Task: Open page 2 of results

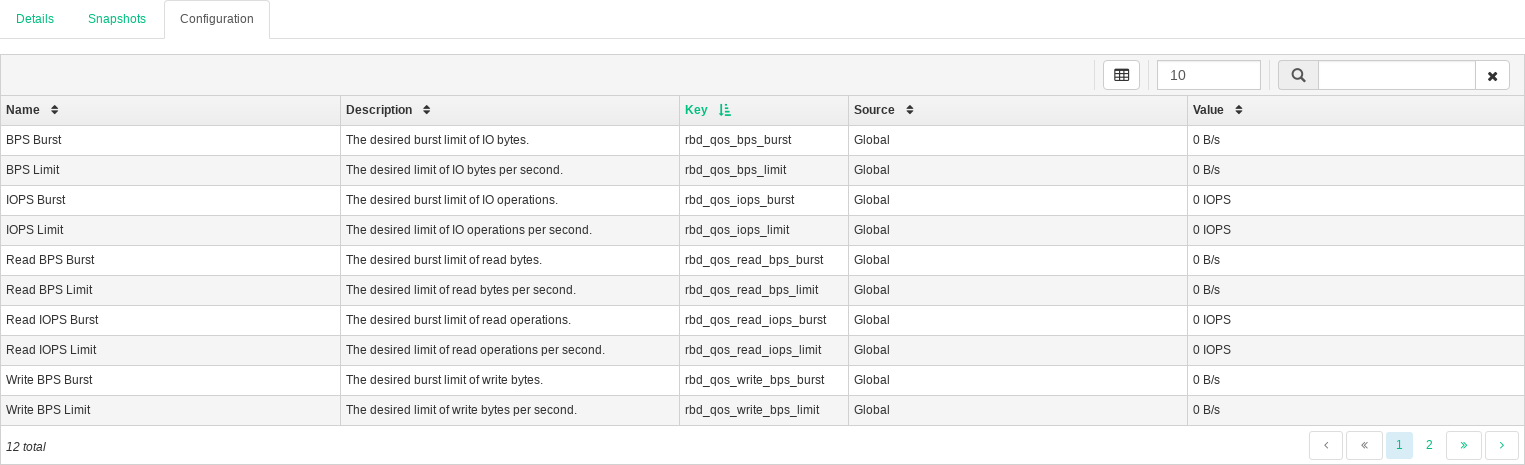Action: click(1429, 445)
